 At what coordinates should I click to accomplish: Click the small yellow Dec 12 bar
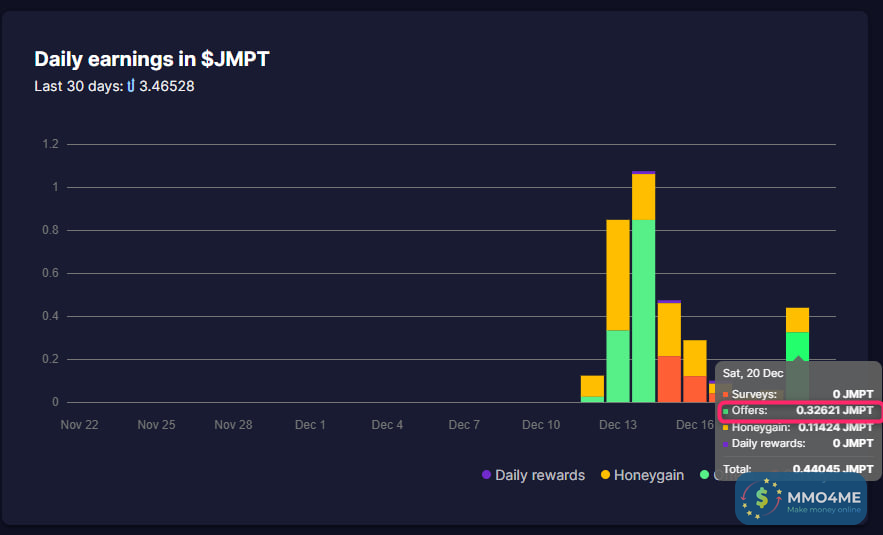click(592, 385)
